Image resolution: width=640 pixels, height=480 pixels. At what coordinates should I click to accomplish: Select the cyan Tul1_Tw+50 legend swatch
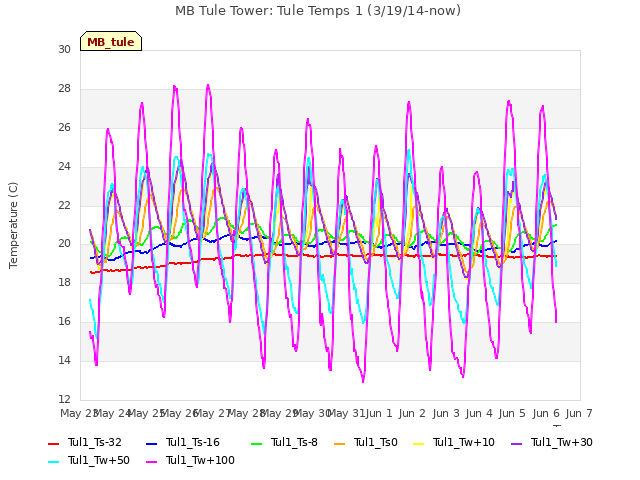click(x=53, y=461)
